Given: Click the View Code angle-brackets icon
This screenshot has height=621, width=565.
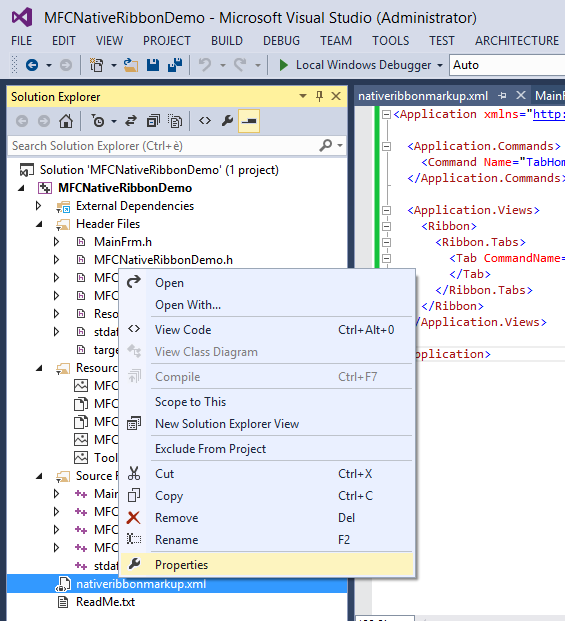Looking at the screenshot, I should 205,120.
